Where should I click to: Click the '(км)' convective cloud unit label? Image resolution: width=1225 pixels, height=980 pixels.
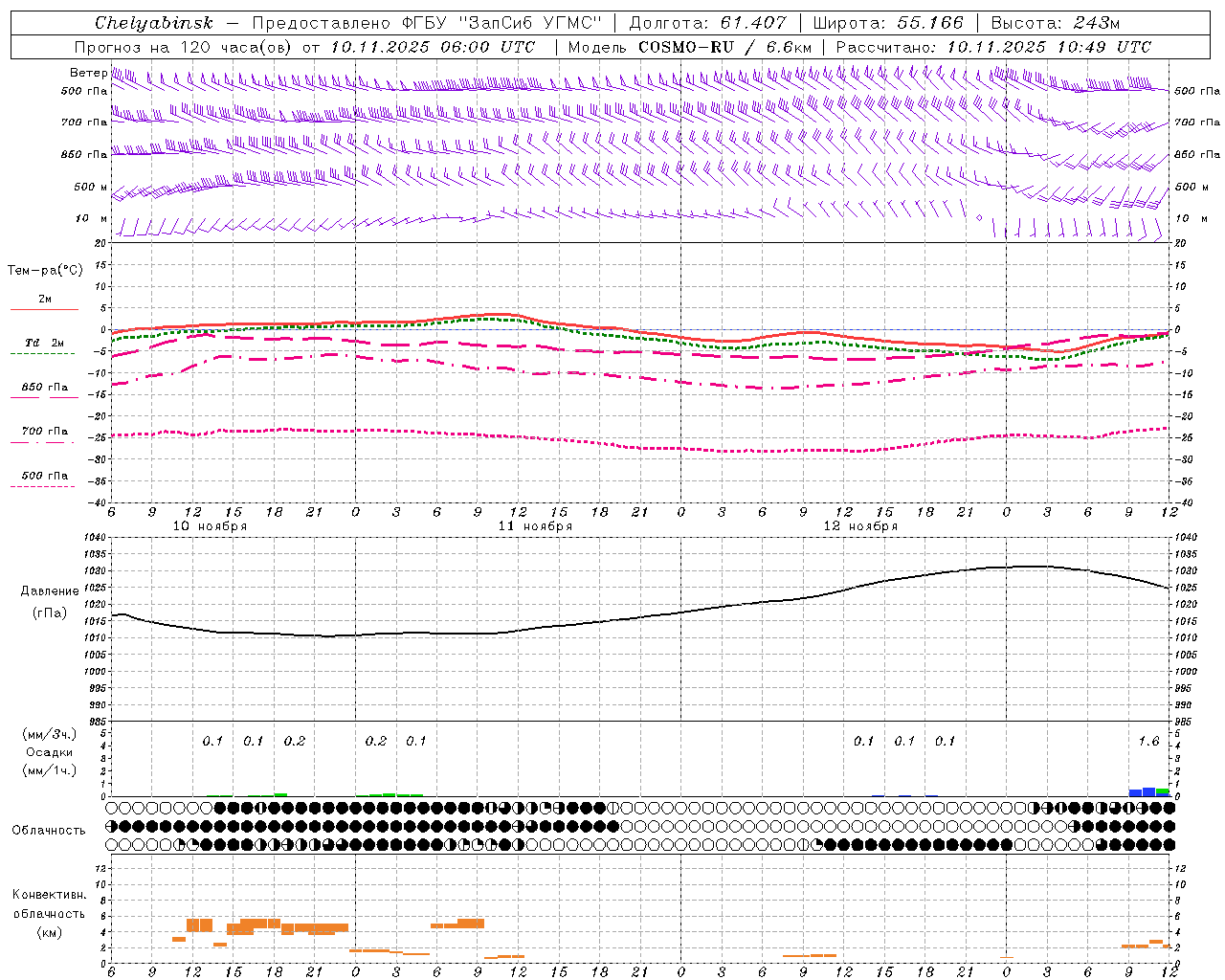click(49, 932)
